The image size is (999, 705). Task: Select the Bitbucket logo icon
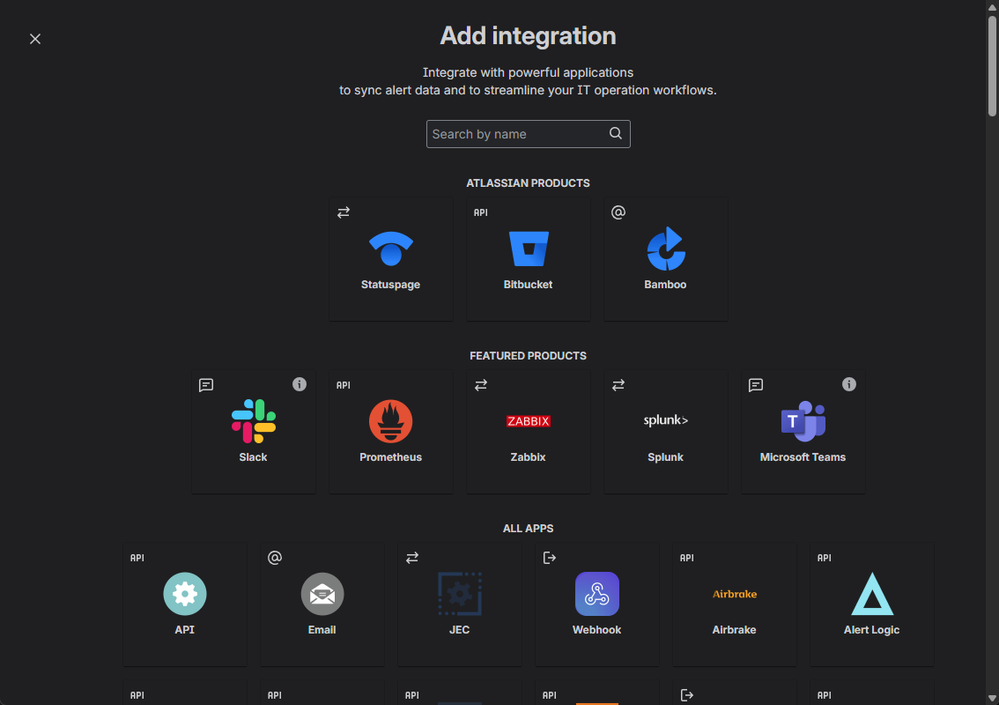[528, 248]
